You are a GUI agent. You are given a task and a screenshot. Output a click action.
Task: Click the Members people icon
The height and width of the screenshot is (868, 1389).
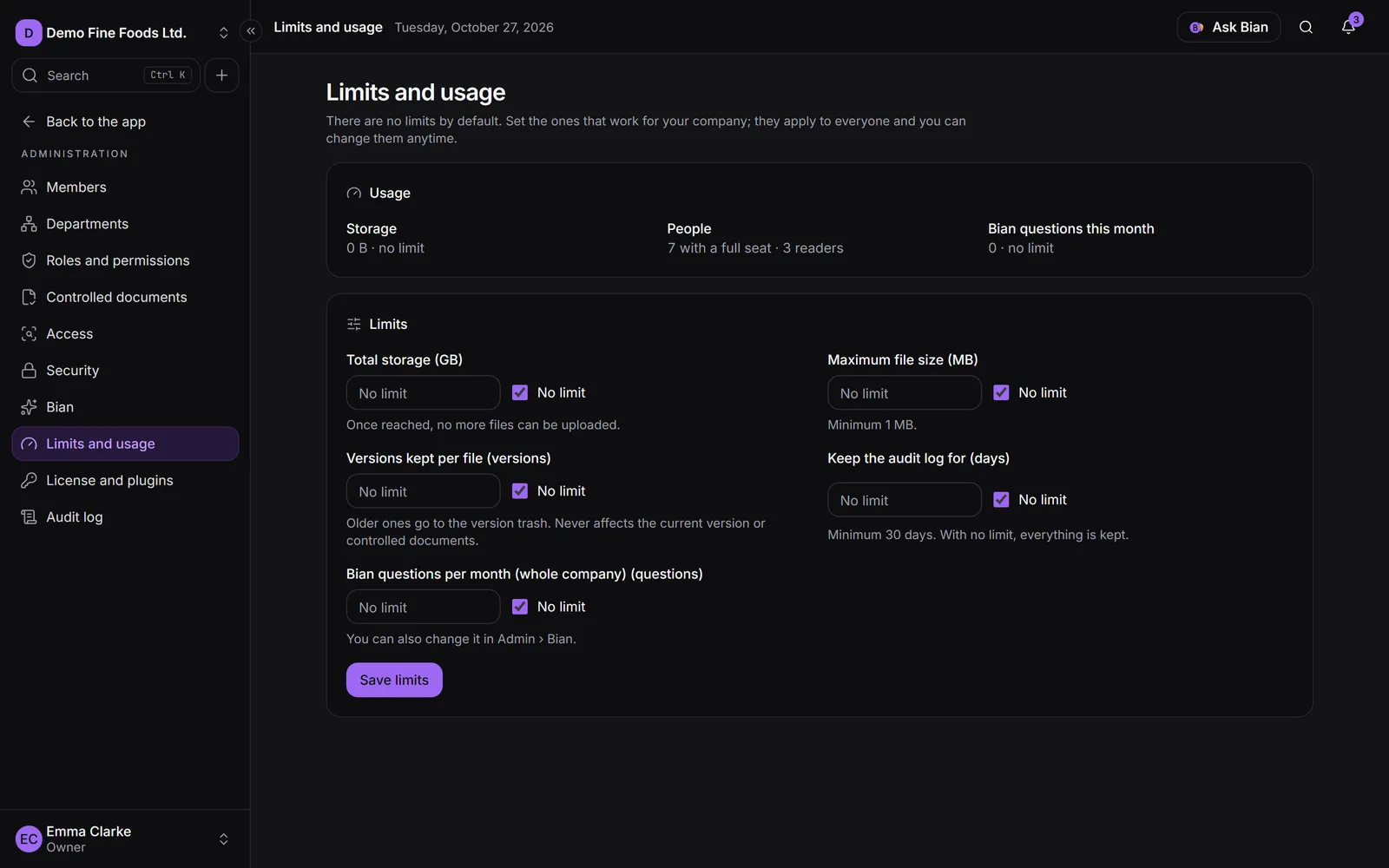29,187
